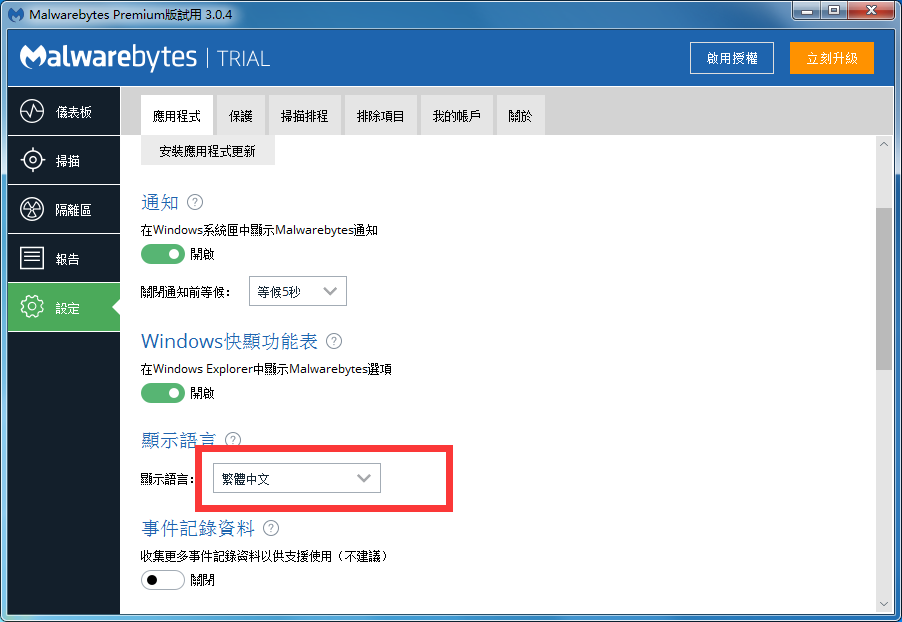Open help for 顯示語言 setting

pos(232,440)
